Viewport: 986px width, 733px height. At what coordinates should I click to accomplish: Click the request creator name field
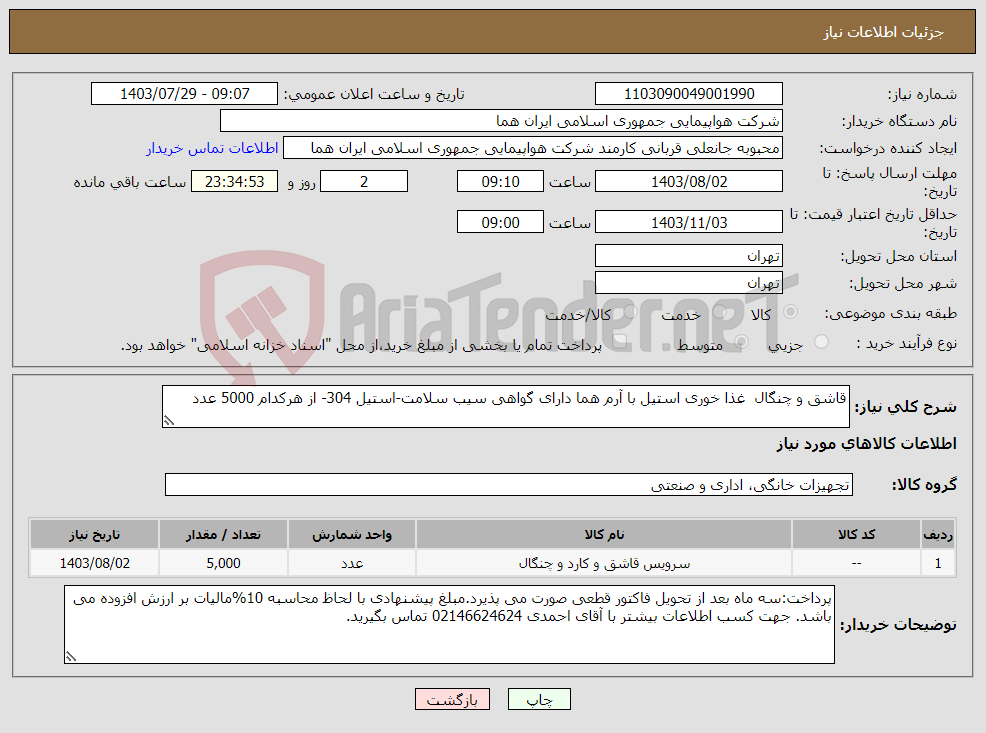[533, 148]
